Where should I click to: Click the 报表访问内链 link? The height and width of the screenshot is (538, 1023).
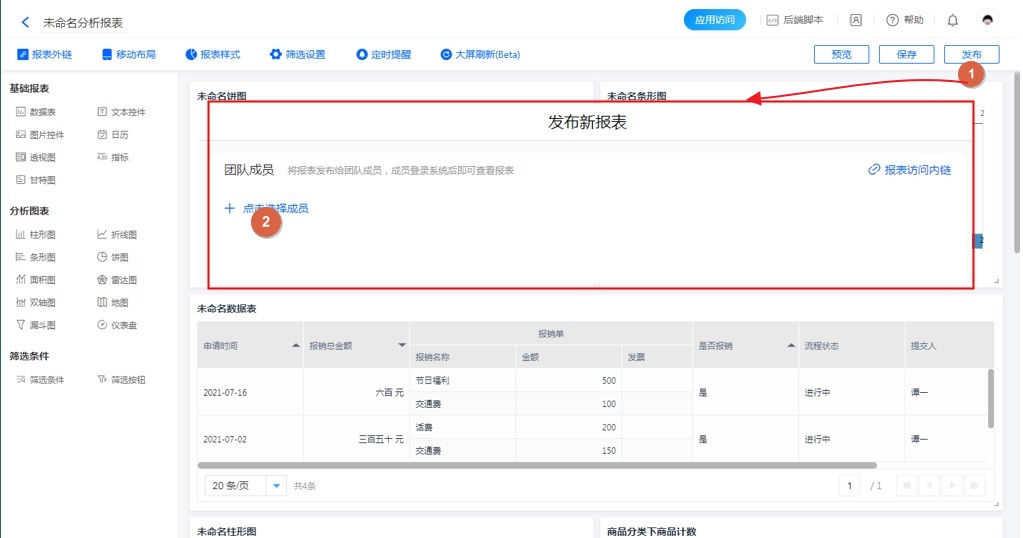pyautogui.click(x=909, y=170)
